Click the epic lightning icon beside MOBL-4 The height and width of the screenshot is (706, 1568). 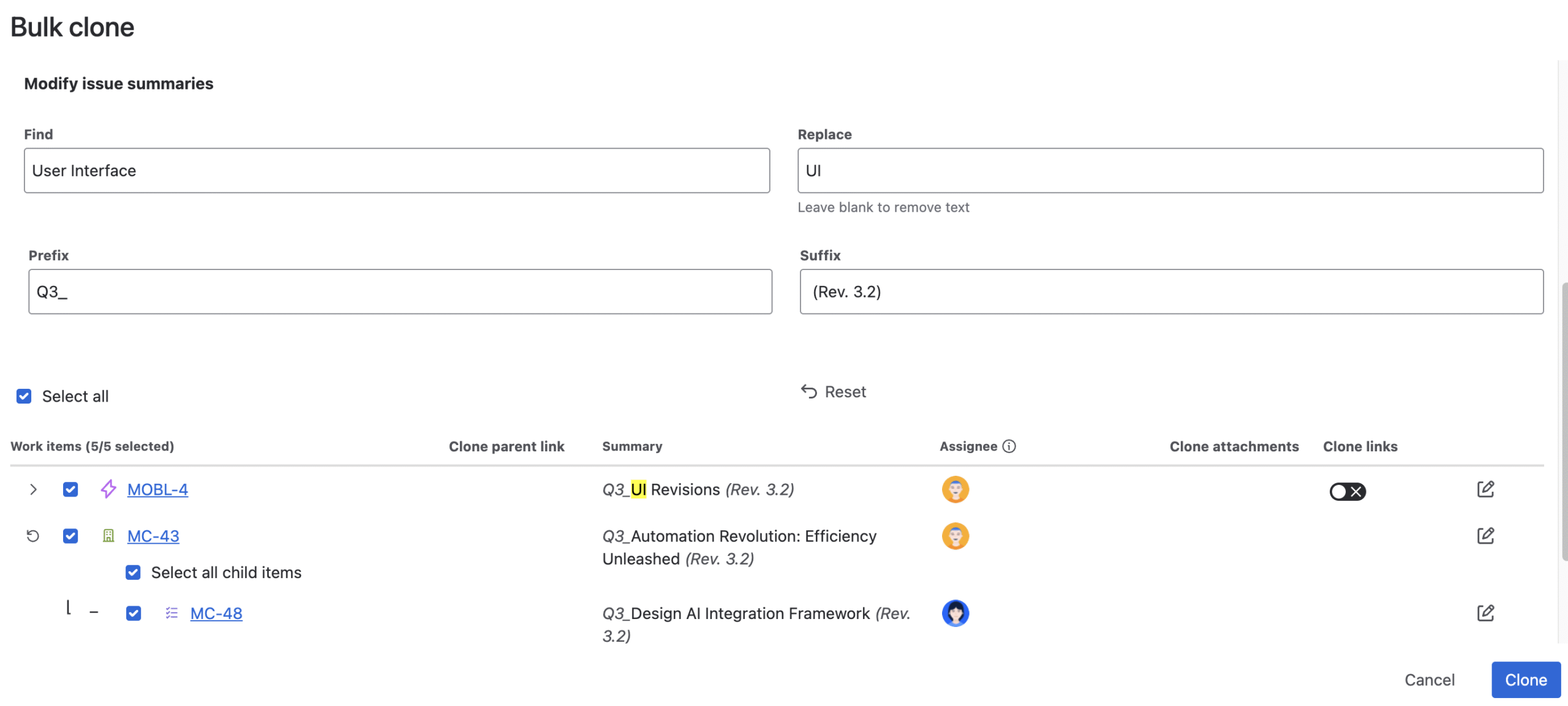click(108, 489)
